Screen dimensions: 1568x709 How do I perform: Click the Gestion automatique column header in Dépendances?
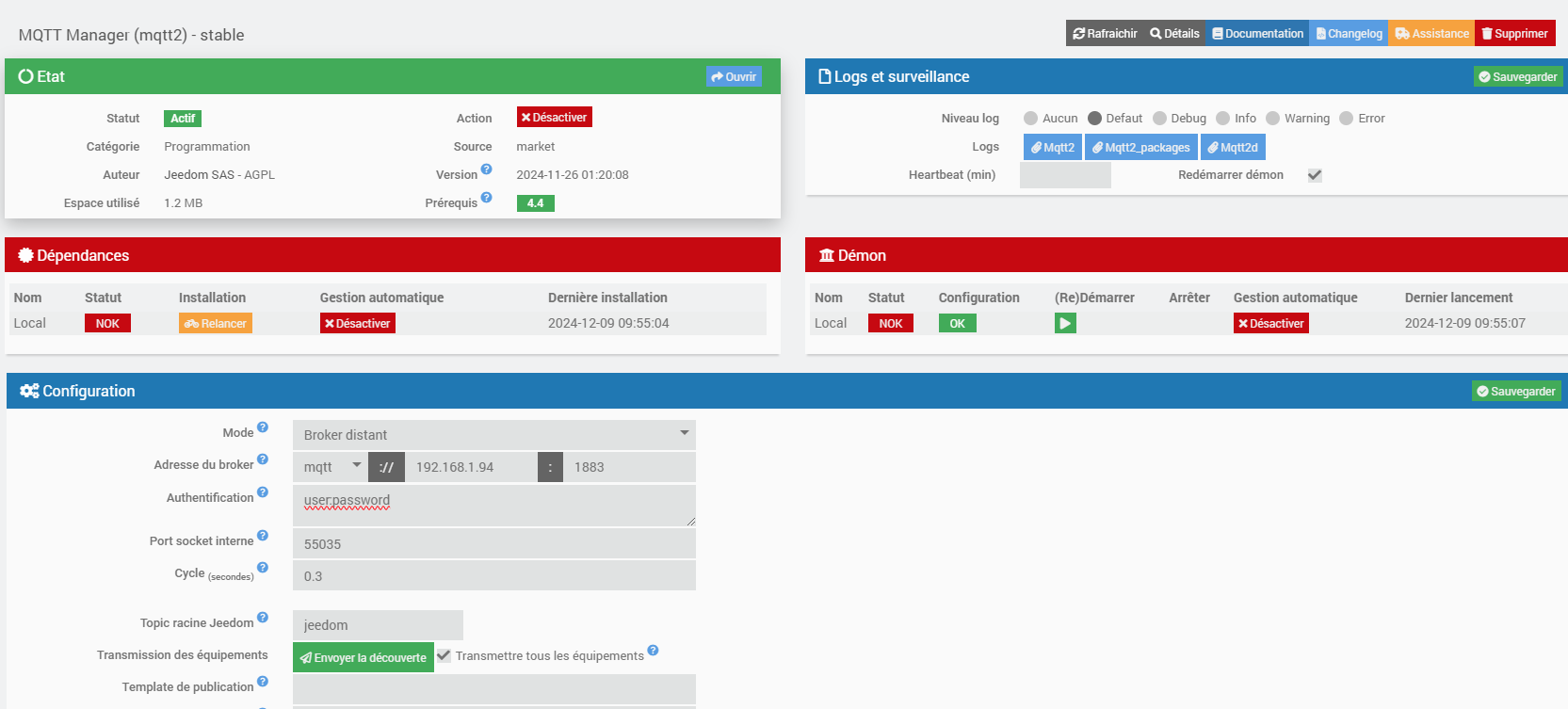[381, 298]
